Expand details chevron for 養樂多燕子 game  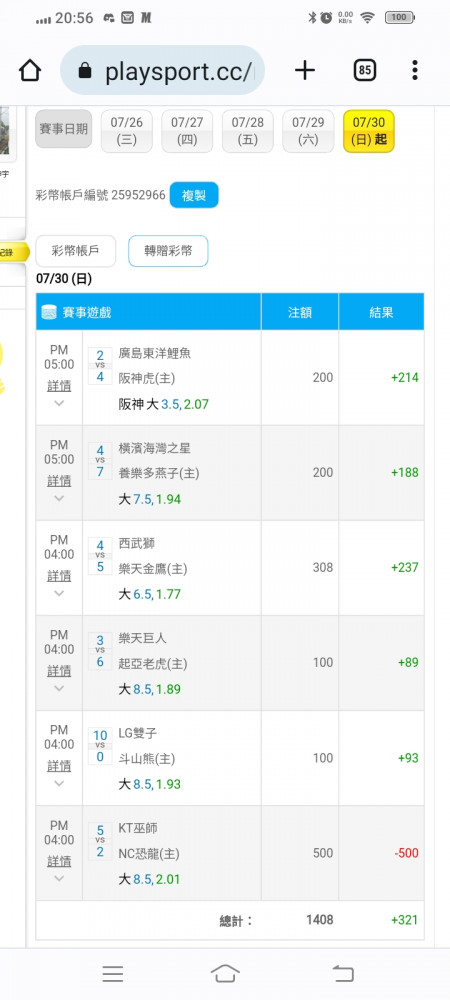pyautogui.click(x=59, y=499)
